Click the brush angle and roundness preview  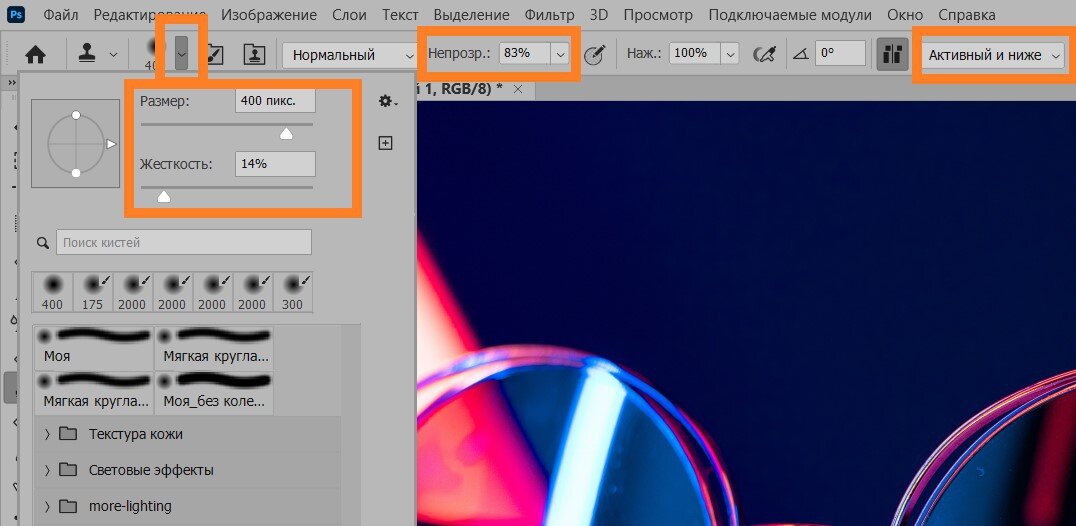[75, 143]
